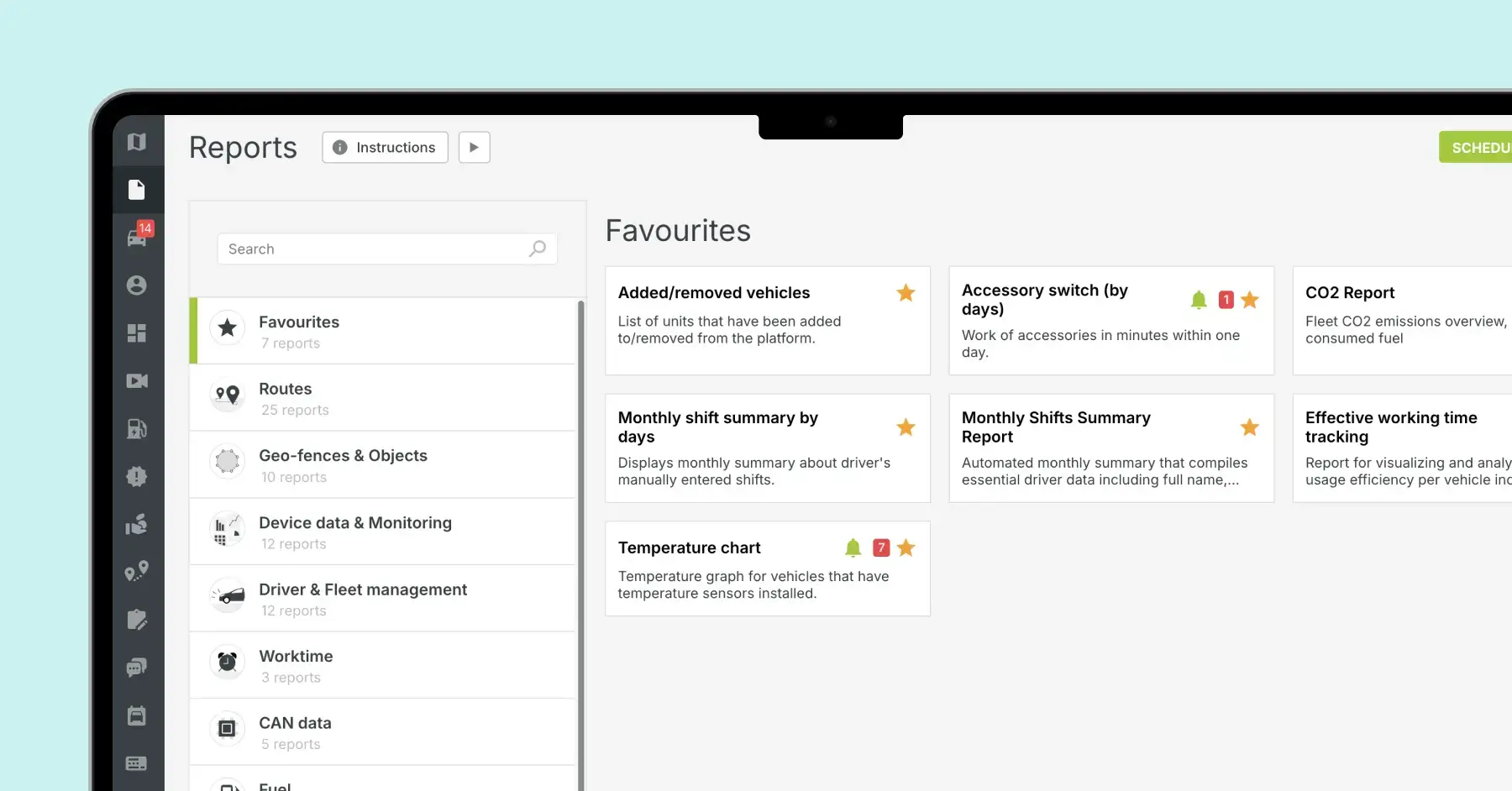Image resolution: width=1512 pixels, height=791 pixels.
Task: Open the clipboard edit sidebar icon
Action: 137,620
